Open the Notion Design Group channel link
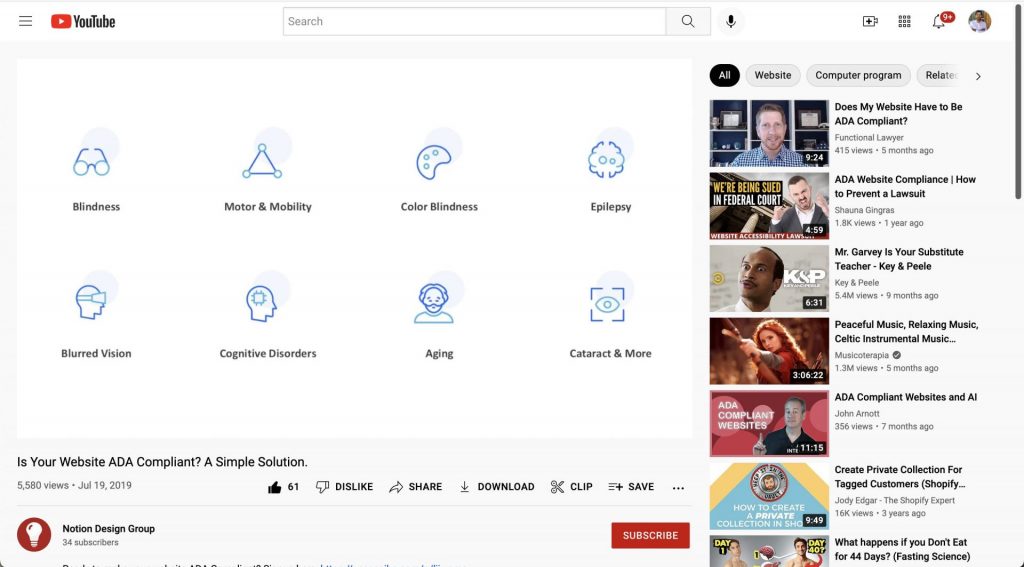 [108, 528]
